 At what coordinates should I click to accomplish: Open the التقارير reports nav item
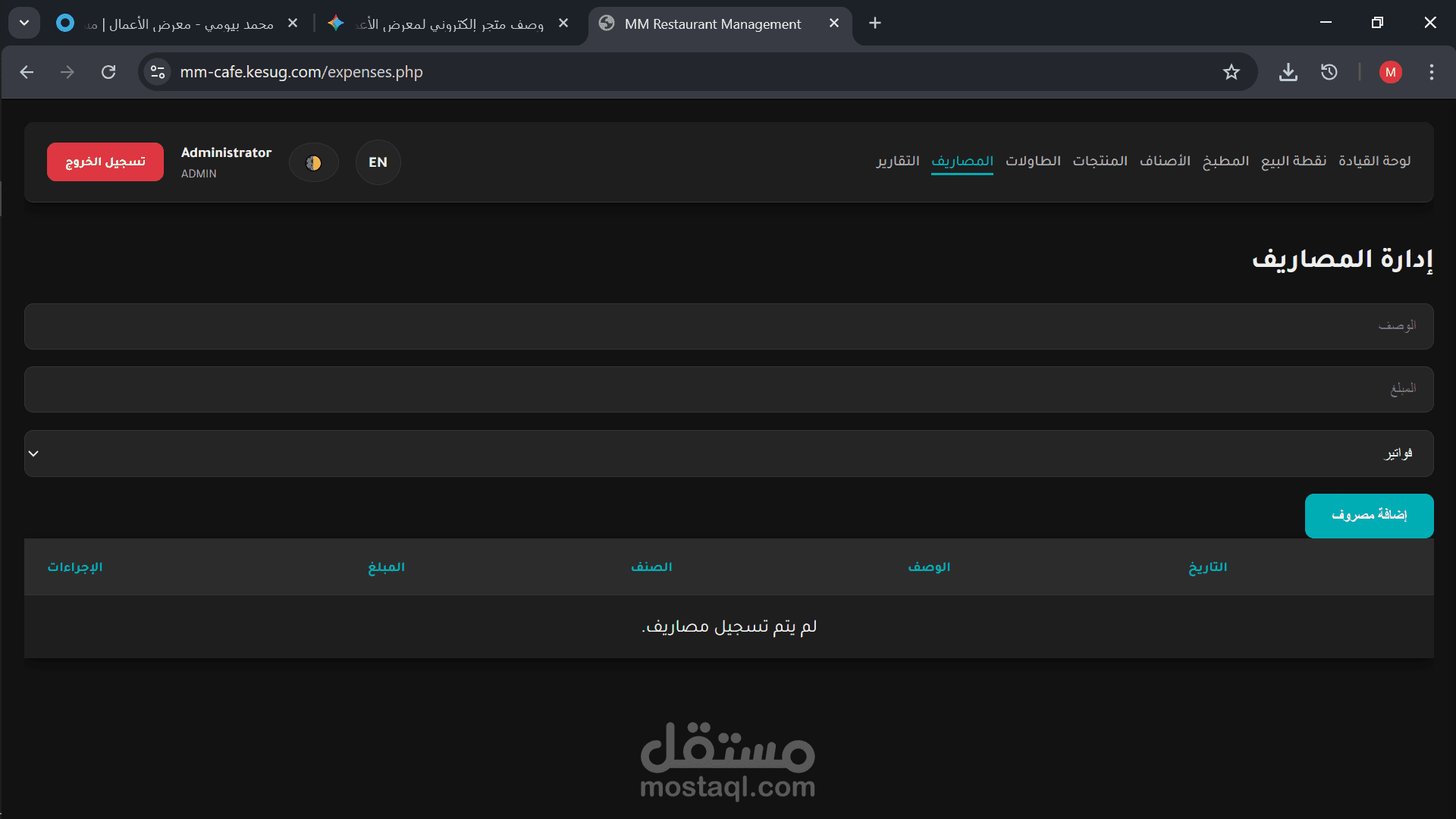pos(898,161)
